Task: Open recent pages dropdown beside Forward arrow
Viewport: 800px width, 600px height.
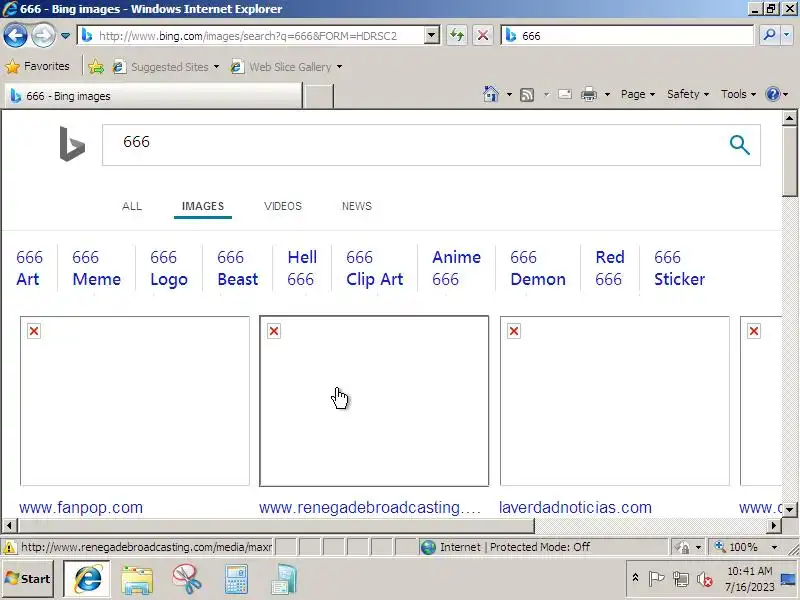Action: (65, 36)
